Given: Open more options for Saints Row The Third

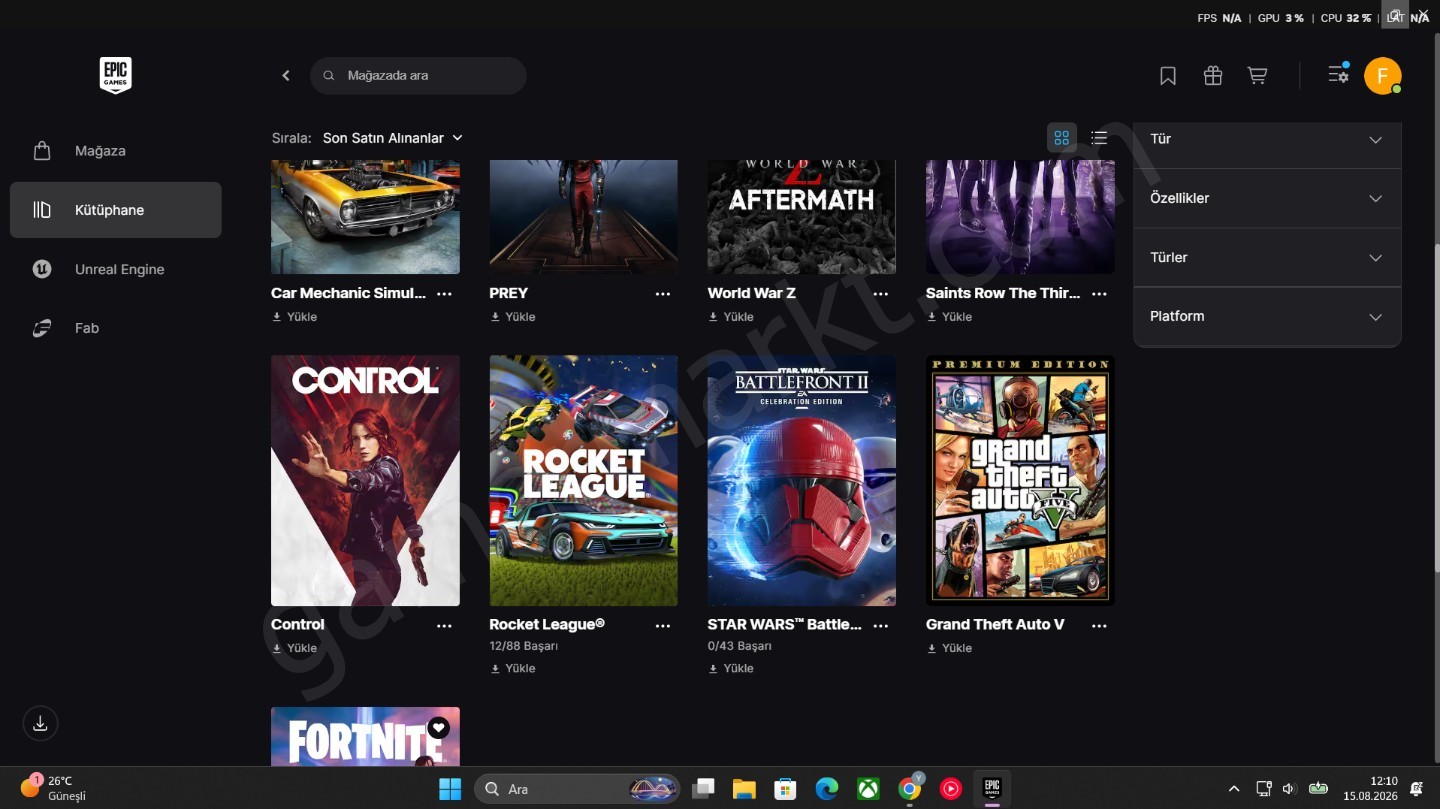Looking at the screenshot, I should coord(1099,294).
